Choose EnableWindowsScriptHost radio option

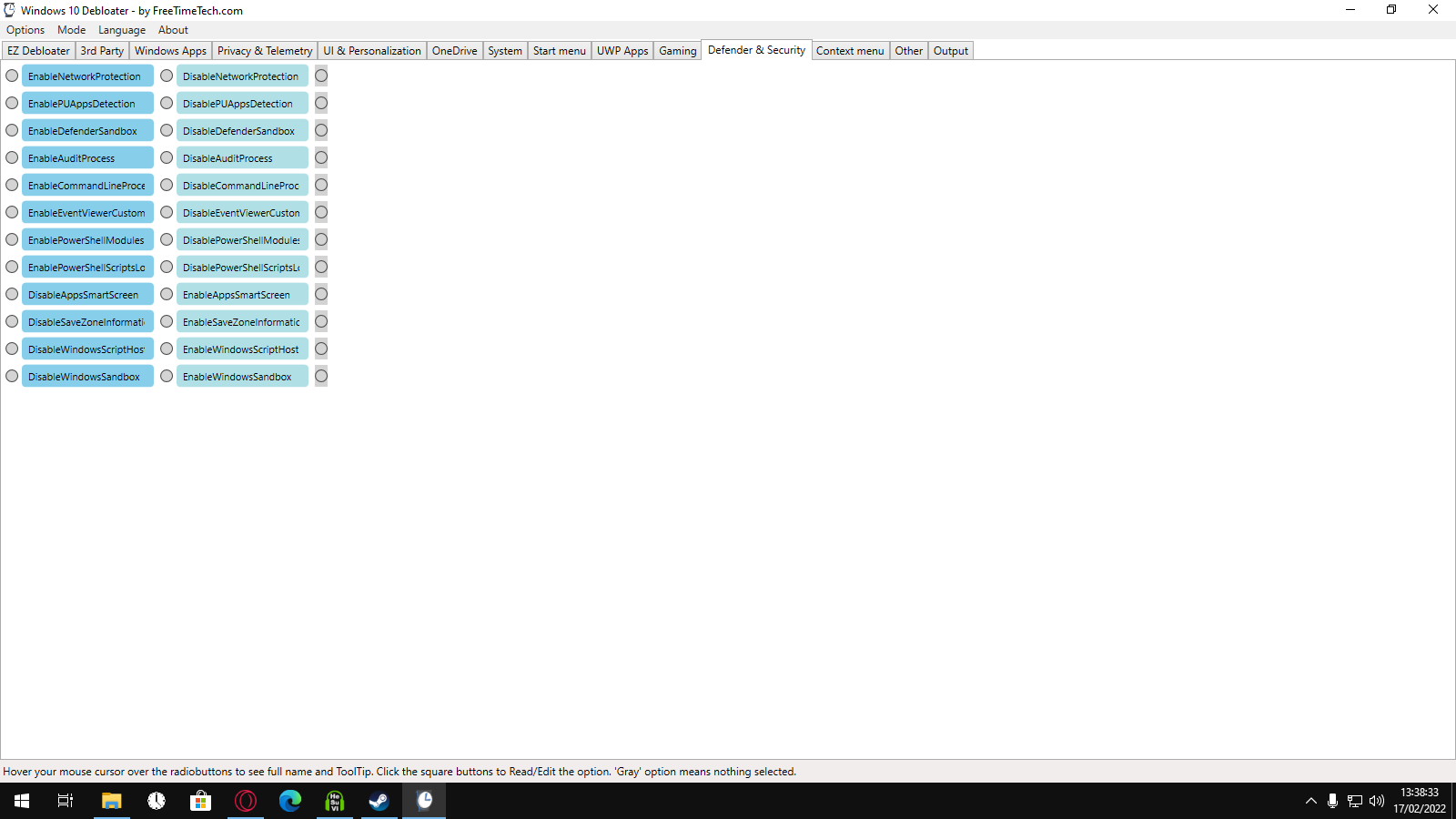click(x=167, y=349)
